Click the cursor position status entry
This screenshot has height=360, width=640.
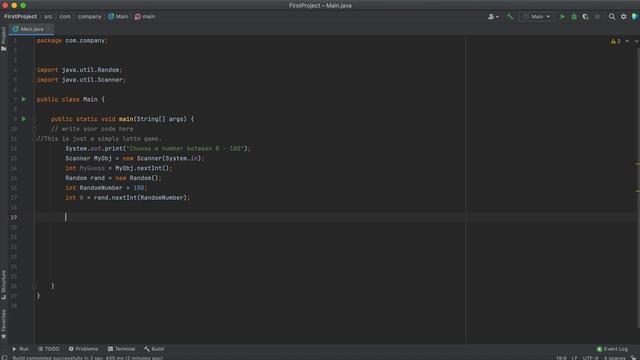click(x=561, y=358)
